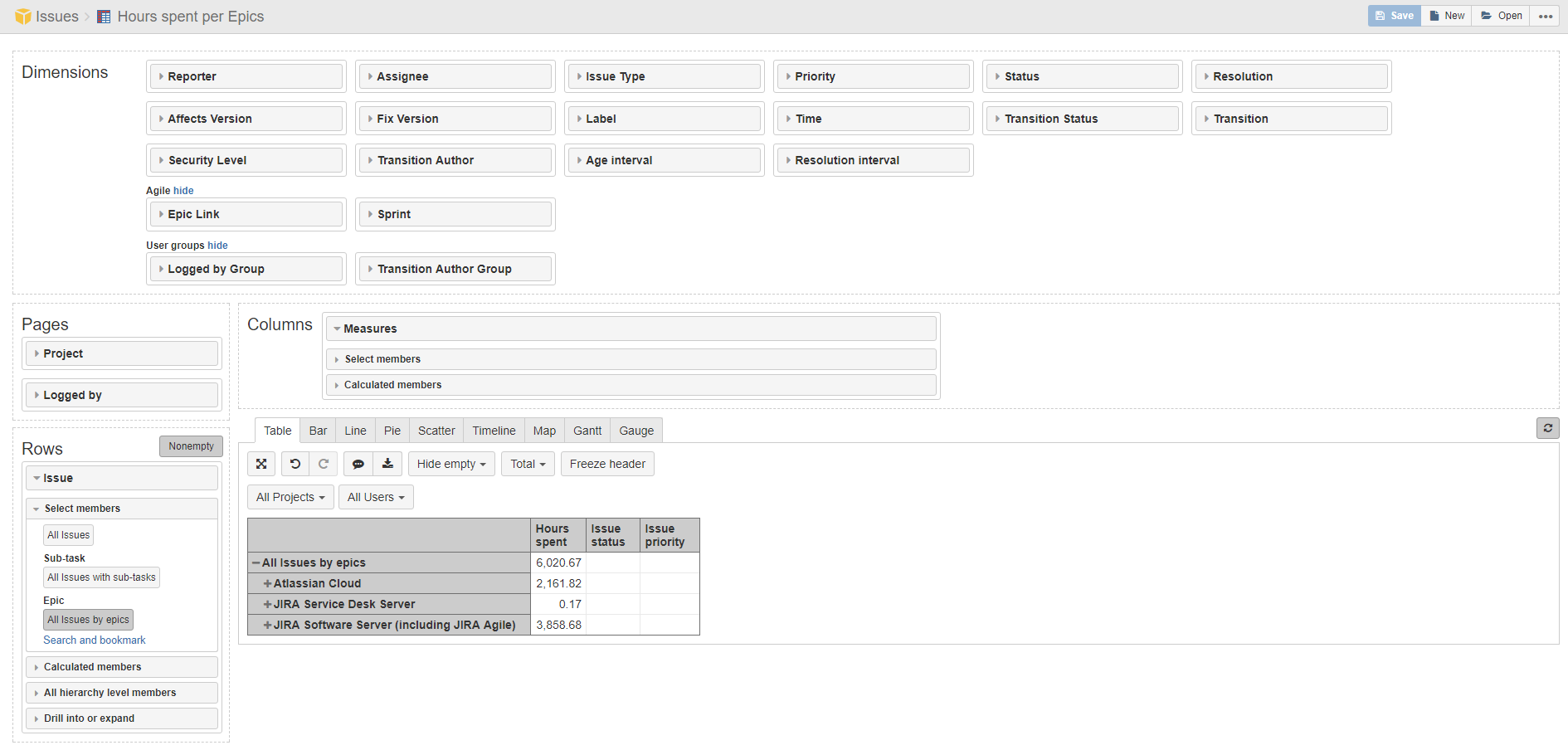This screenshot has width=1568, height=750.
Task: Click the Search and bookmark link
Action: click(94, 640)
